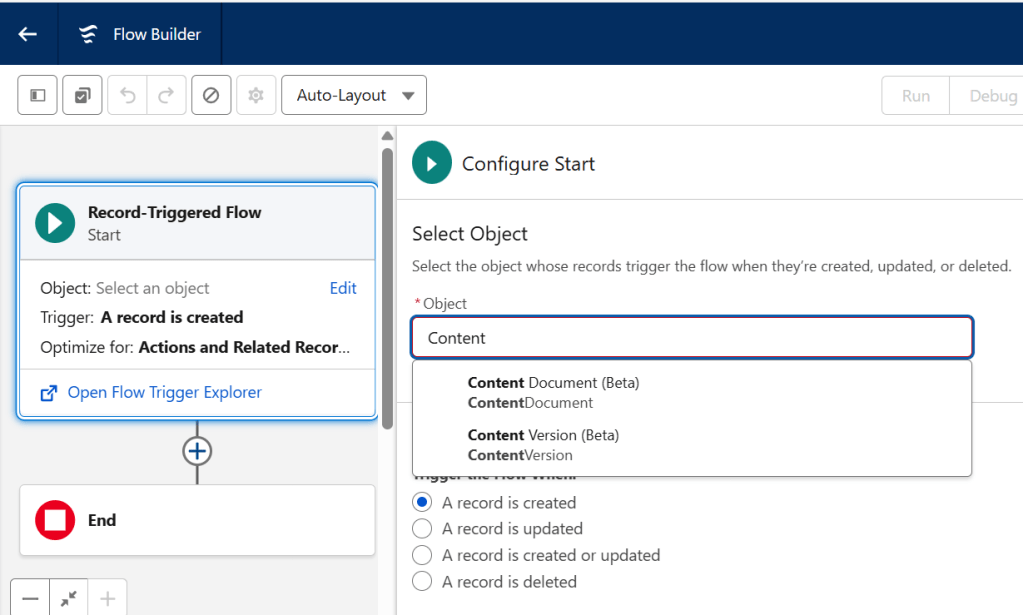
Task: Open the Auto-Layout dropdown
Action: (354, 96)
